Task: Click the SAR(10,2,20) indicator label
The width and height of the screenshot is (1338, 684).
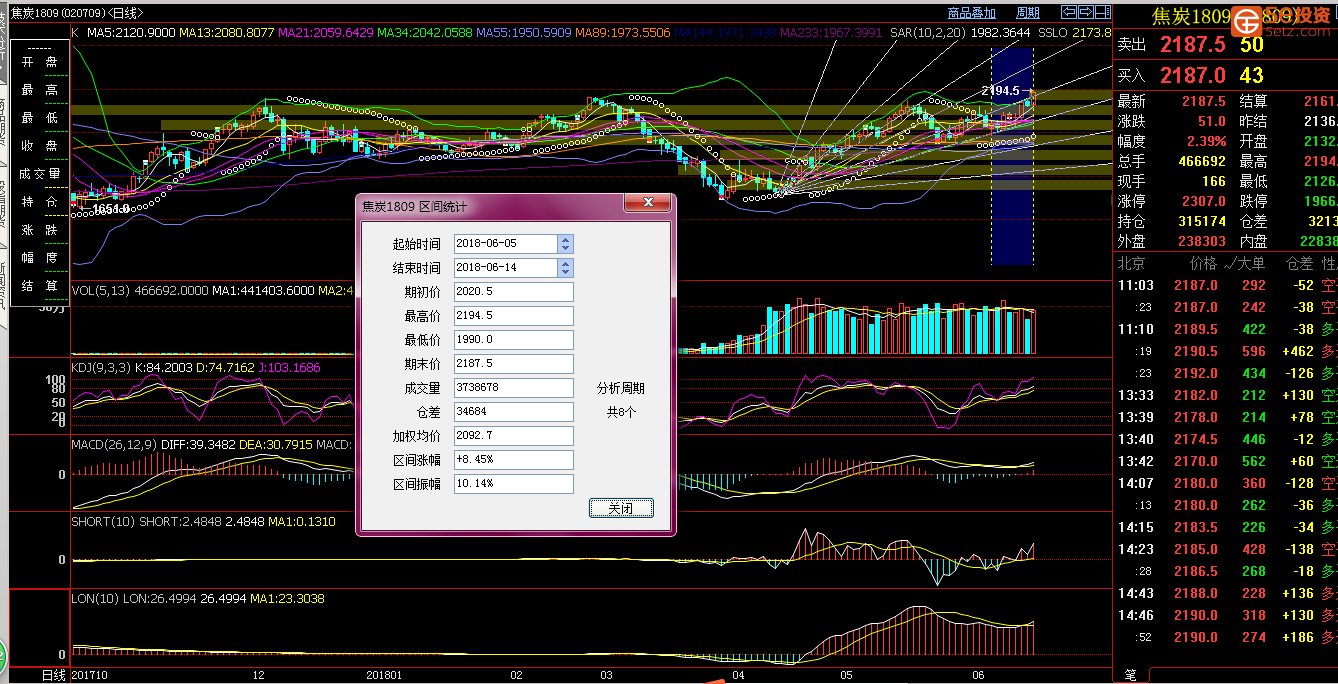Action: pos(929,33)
